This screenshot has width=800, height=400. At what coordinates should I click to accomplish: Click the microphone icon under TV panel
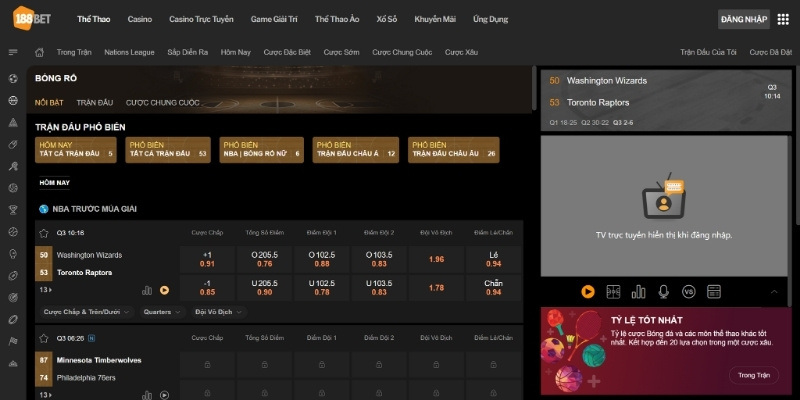pyautogui.click(x=662, y=291)
